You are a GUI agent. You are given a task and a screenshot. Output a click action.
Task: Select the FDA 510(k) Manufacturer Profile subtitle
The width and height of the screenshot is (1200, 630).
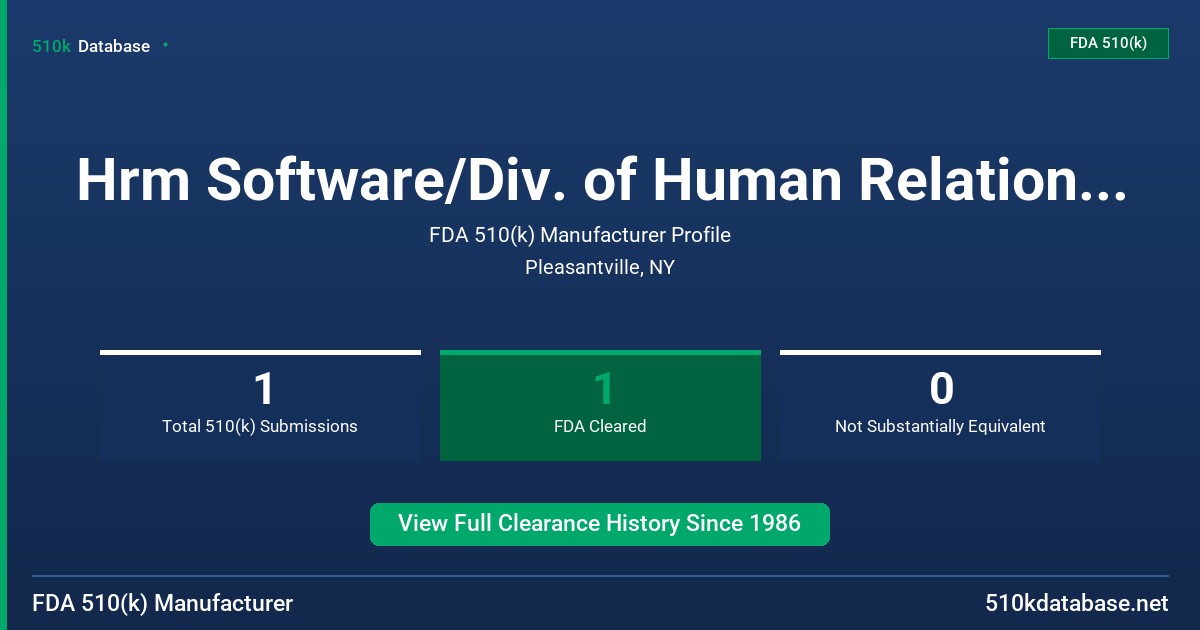pos(580,235)
